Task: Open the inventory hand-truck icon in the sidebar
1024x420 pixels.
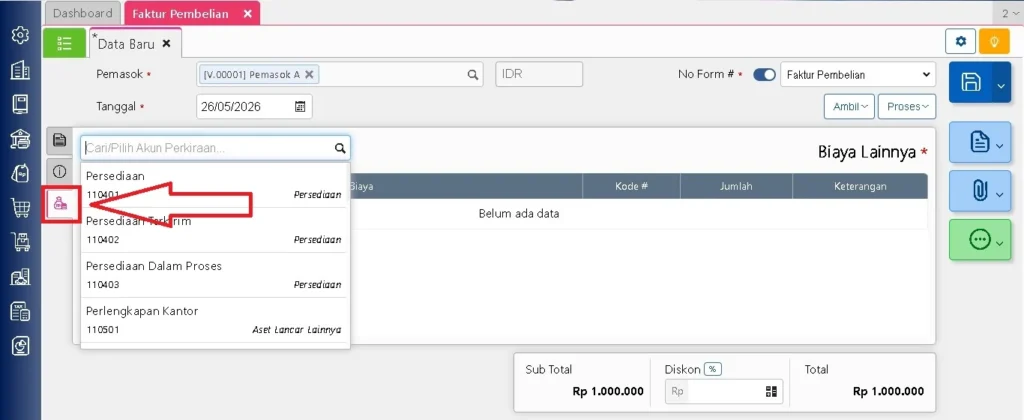Action: [x=20, y=242]
